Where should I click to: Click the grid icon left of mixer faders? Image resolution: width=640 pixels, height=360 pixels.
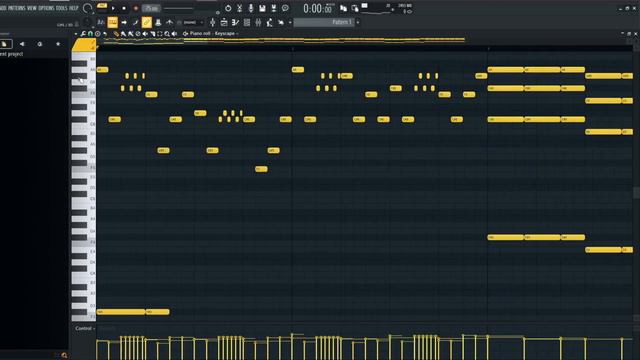[247, 22]
